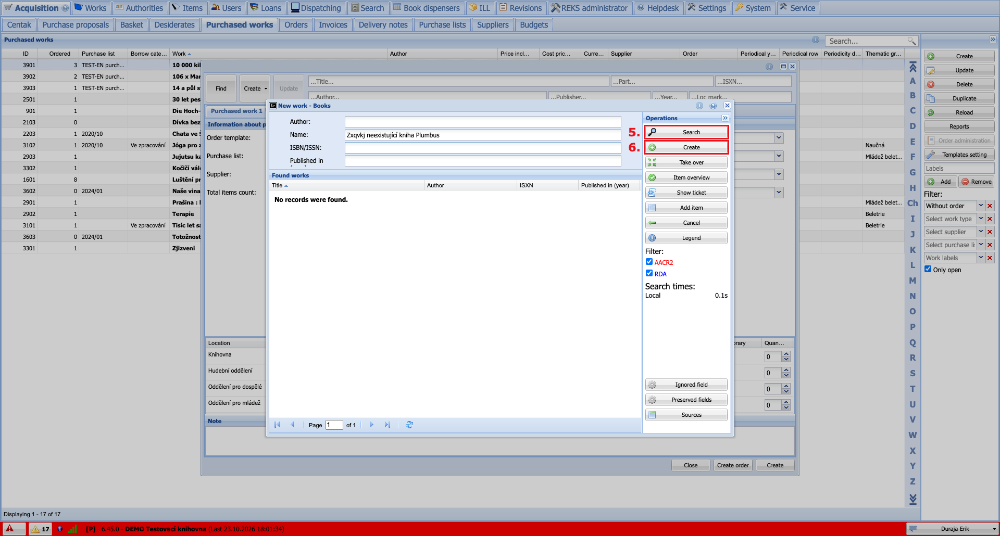Viewport: 1000px width, 536px height.
Task: Close the New work - Books dialog
Action: [726, 105]
